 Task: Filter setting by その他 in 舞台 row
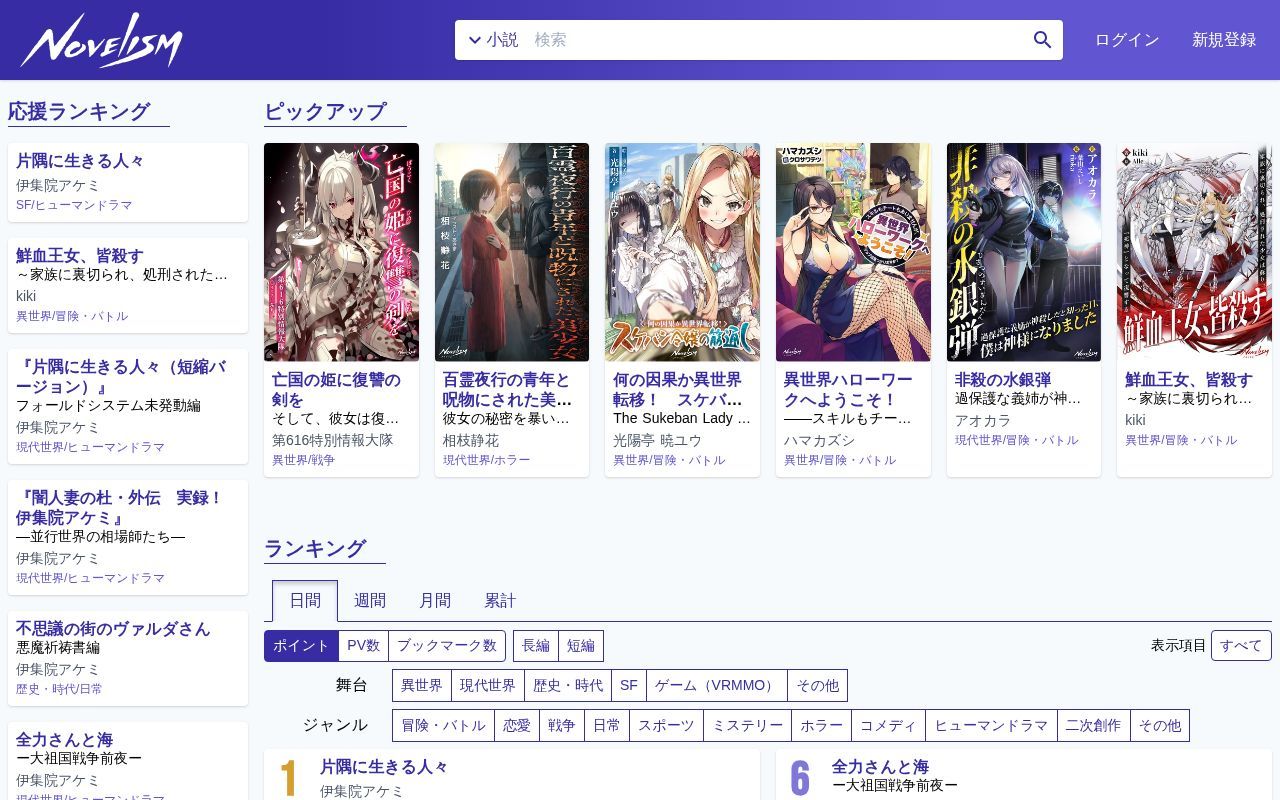coord(818,686)
